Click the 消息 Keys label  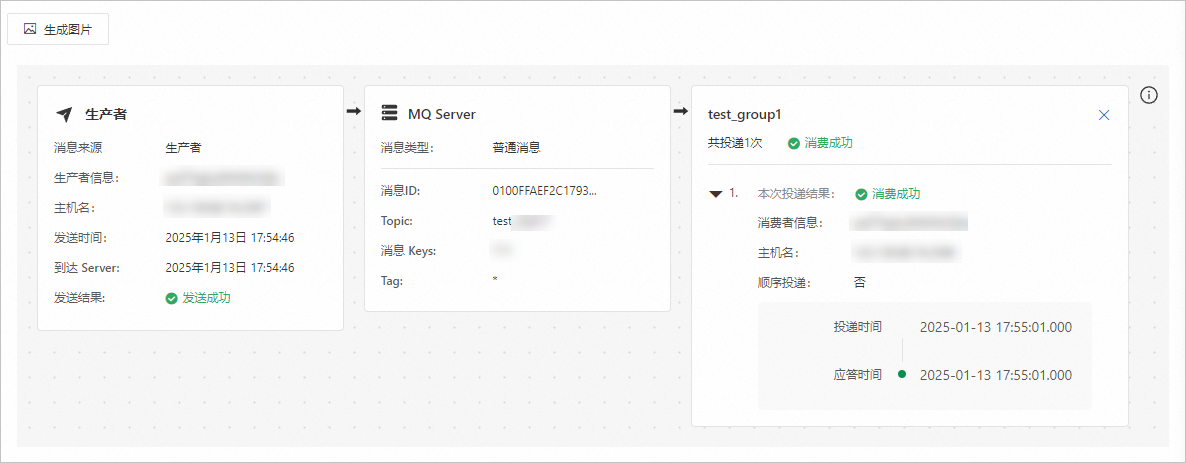coord(409,251)
